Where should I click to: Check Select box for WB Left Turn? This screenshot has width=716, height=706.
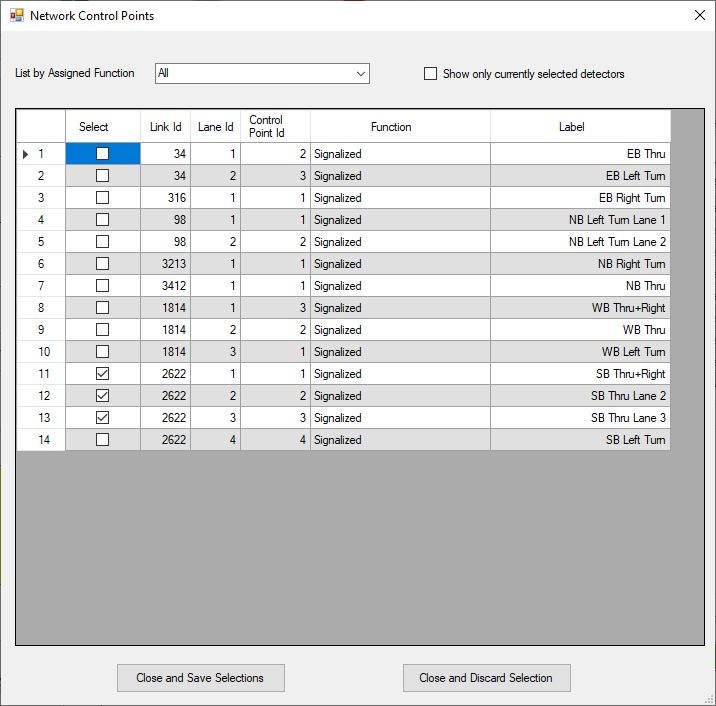(102, 352)
